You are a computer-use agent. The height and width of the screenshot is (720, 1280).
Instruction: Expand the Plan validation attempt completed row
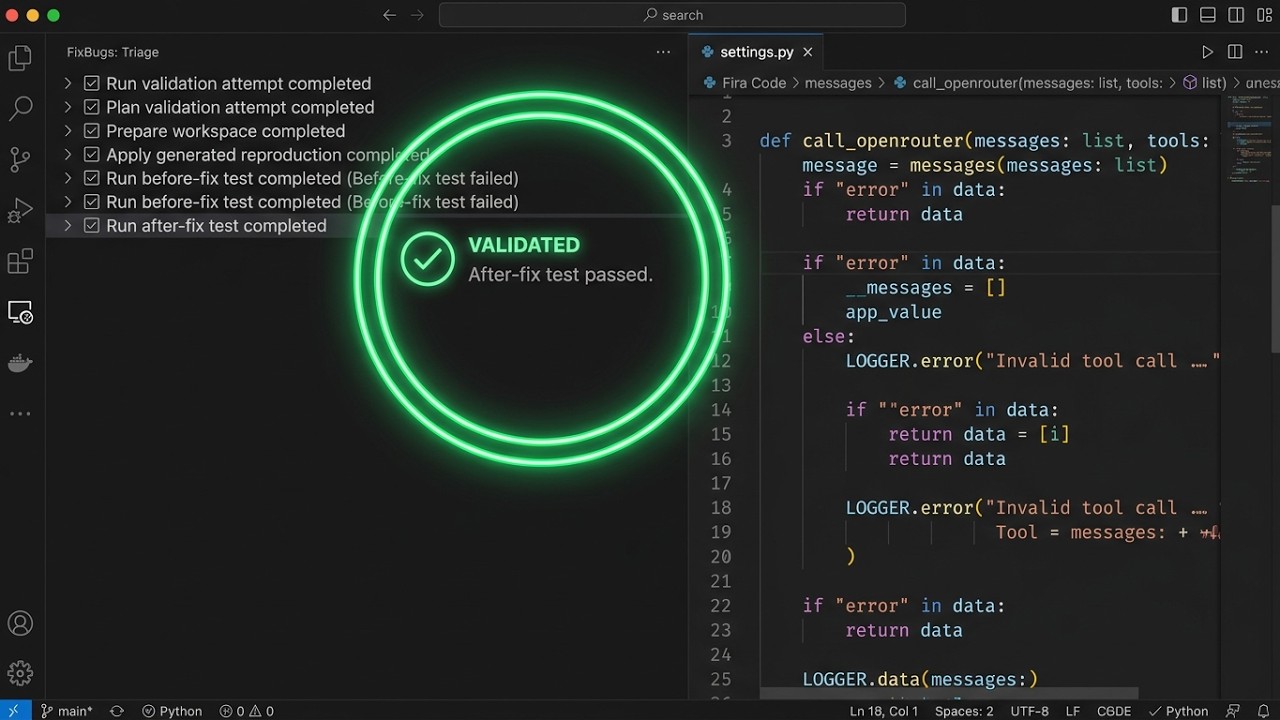click(68, 107)
